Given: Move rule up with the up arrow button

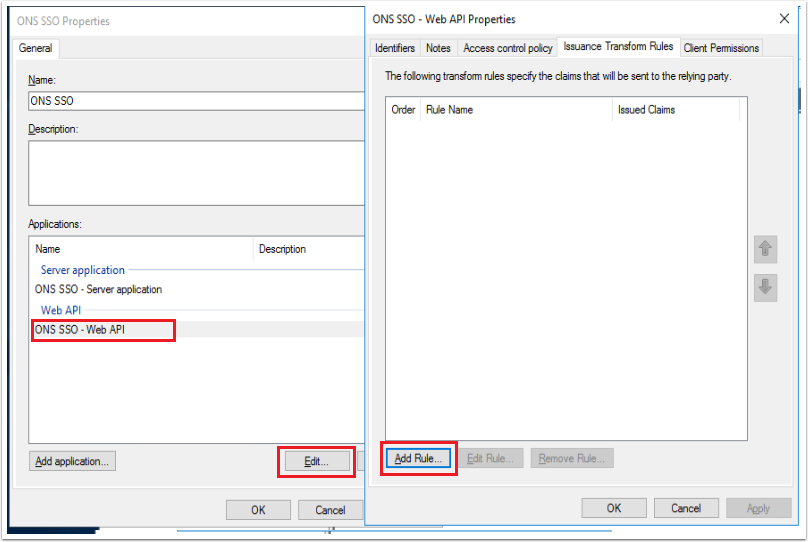Looking at the screenshot, I should pyautogui.click(x=765, y=249).
